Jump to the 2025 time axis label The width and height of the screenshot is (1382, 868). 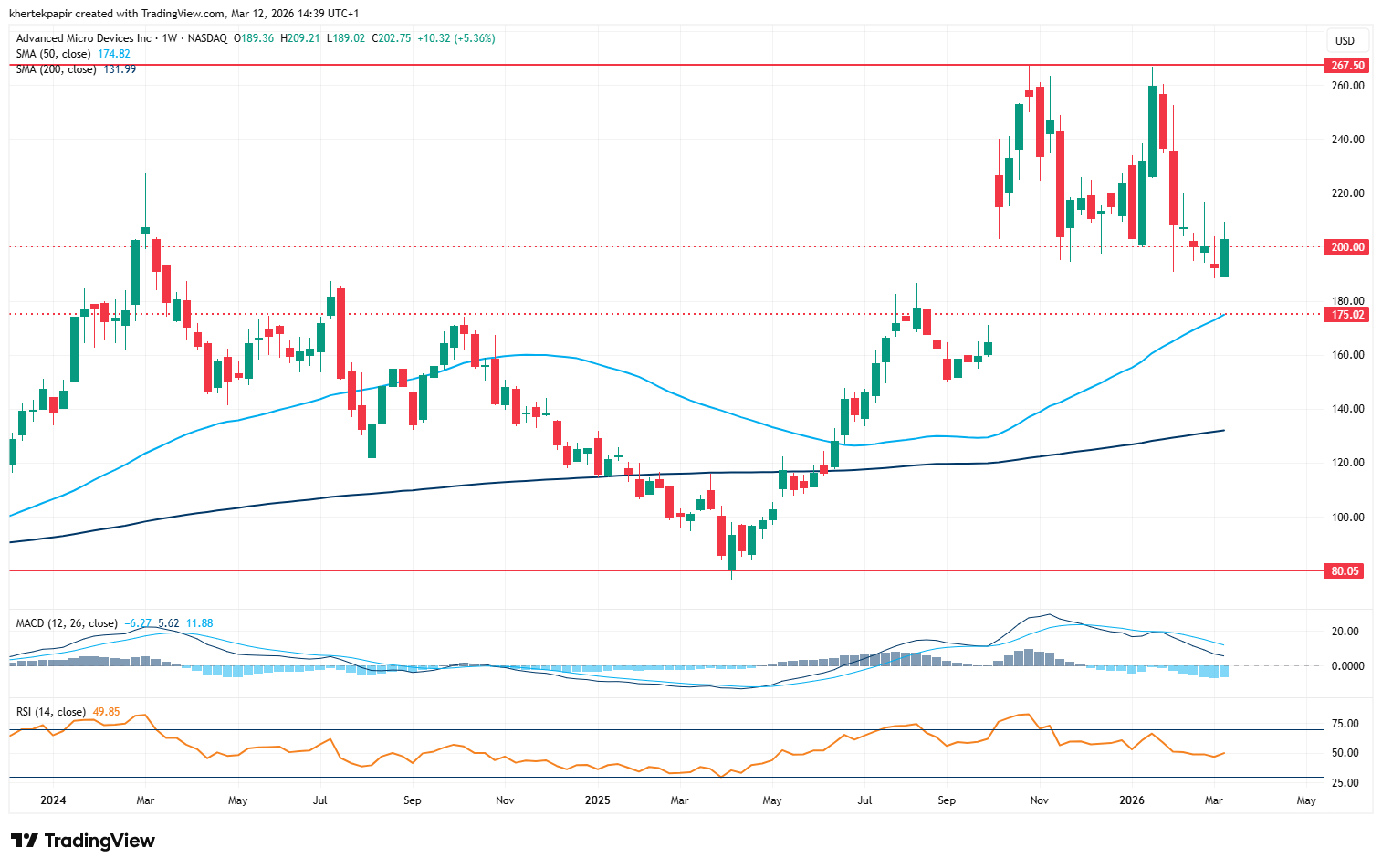597,800
